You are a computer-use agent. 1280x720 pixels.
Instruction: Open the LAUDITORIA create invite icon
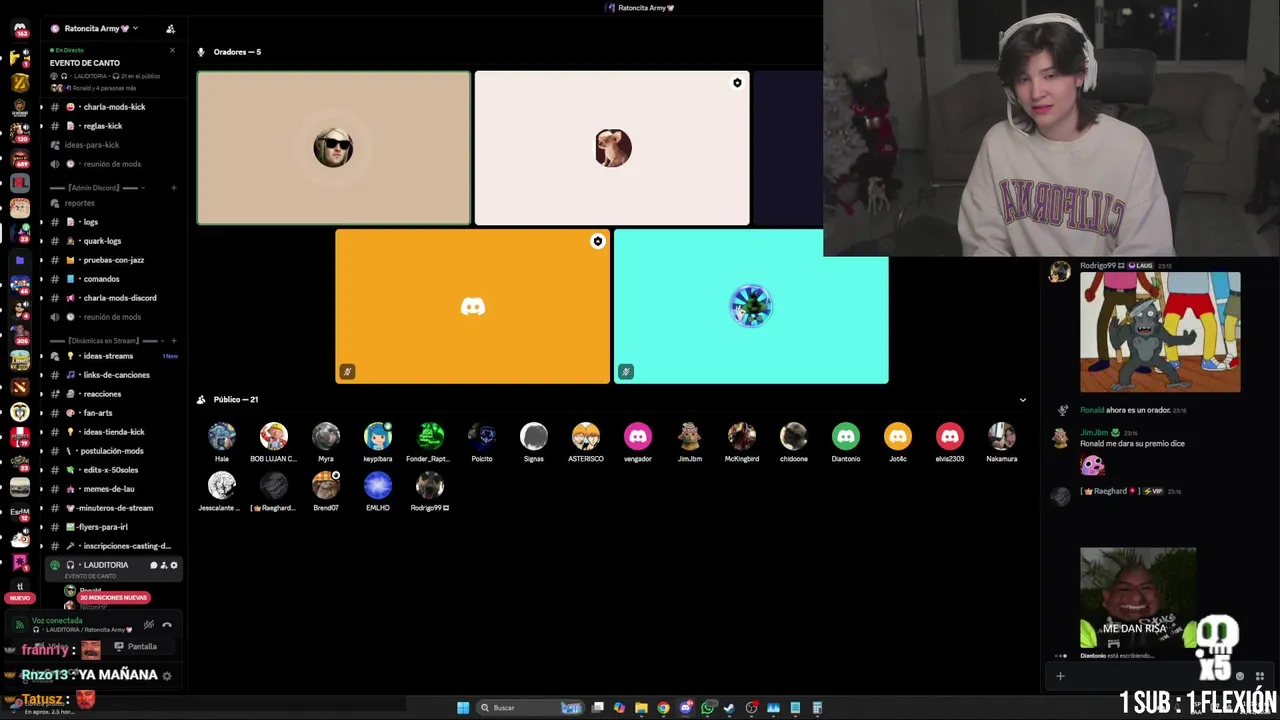point(164,565)
